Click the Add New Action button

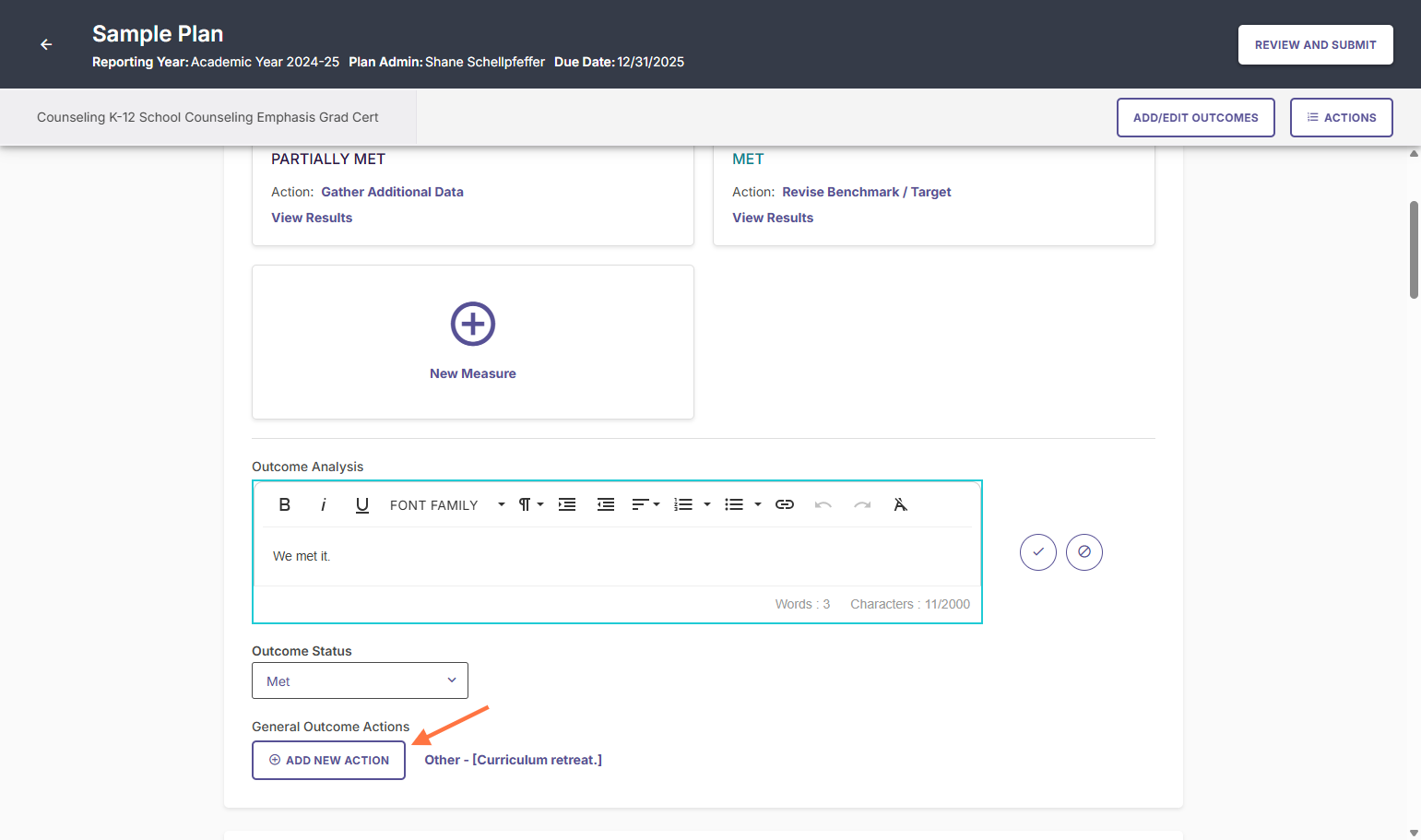[328, 760]
